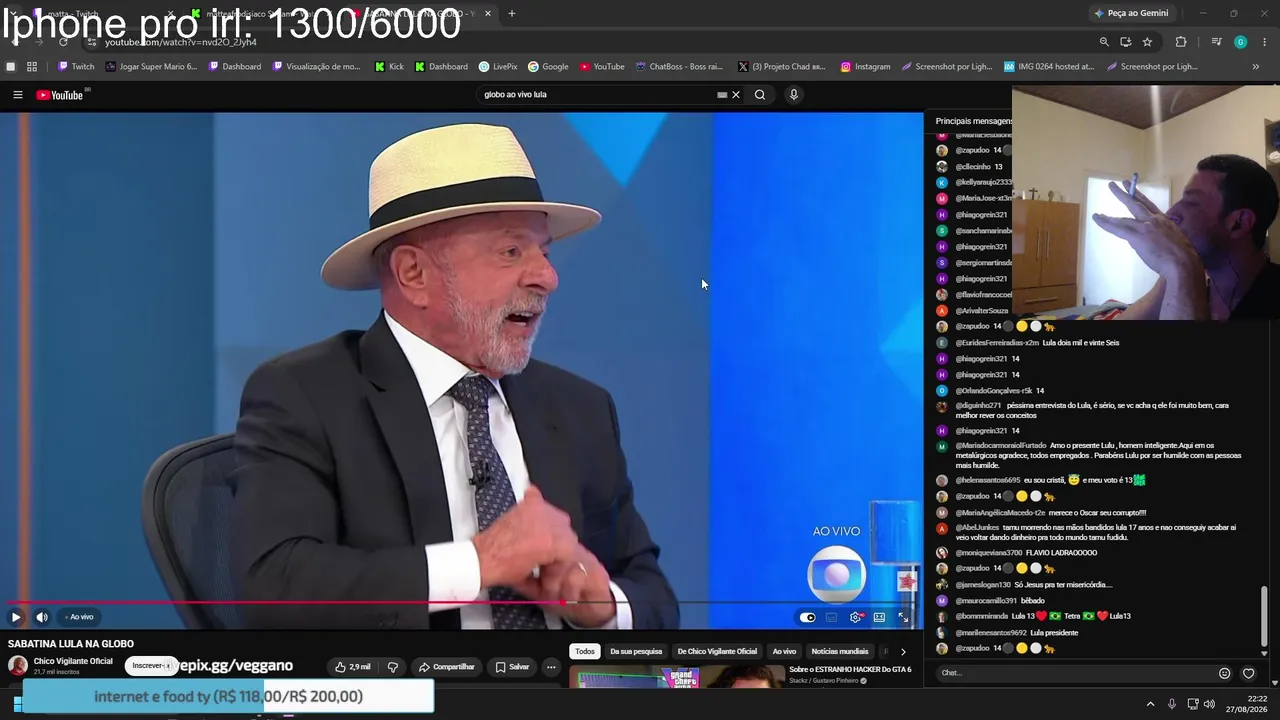
Task: Open the on-screen keyboard icon in search box
Action: click(722, 95)
